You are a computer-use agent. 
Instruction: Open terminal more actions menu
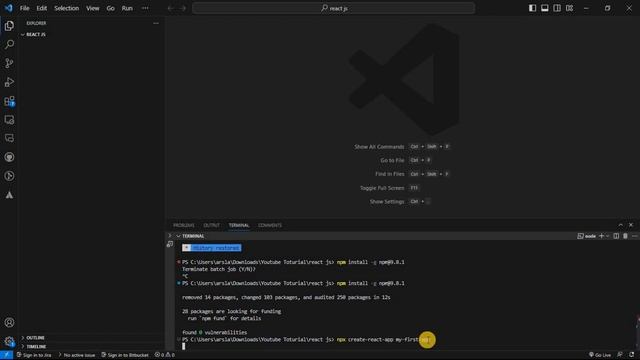coord(634,236)
